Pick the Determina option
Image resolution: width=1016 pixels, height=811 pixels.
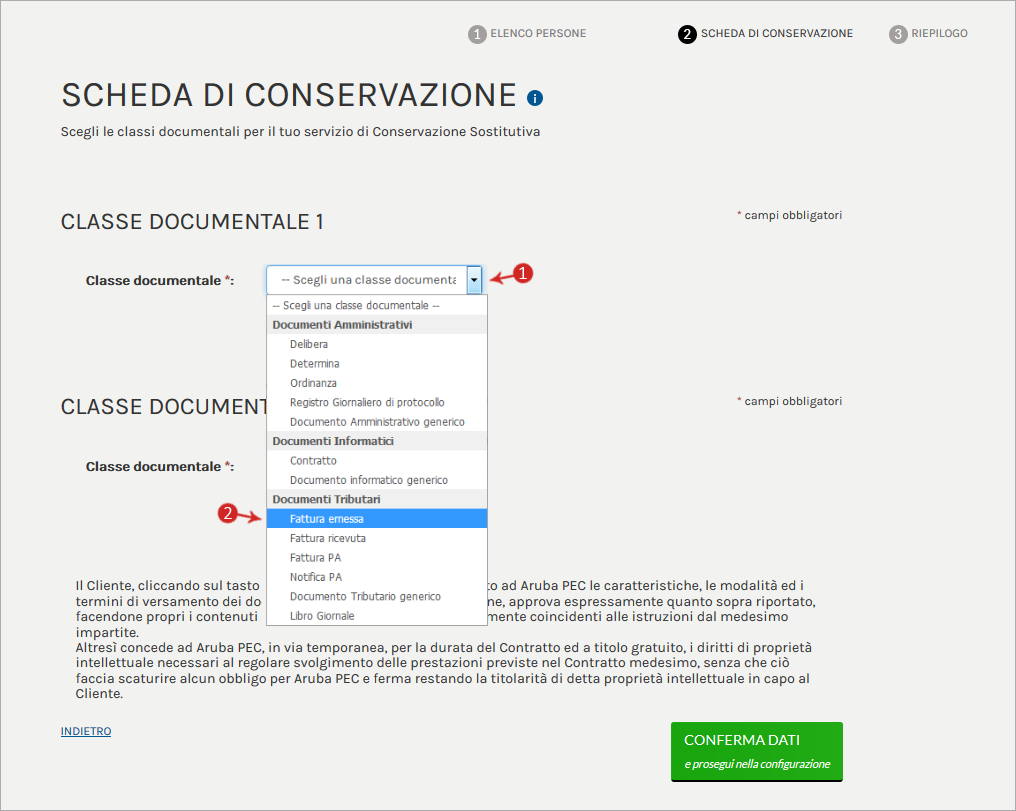click(x=376, y=363)
